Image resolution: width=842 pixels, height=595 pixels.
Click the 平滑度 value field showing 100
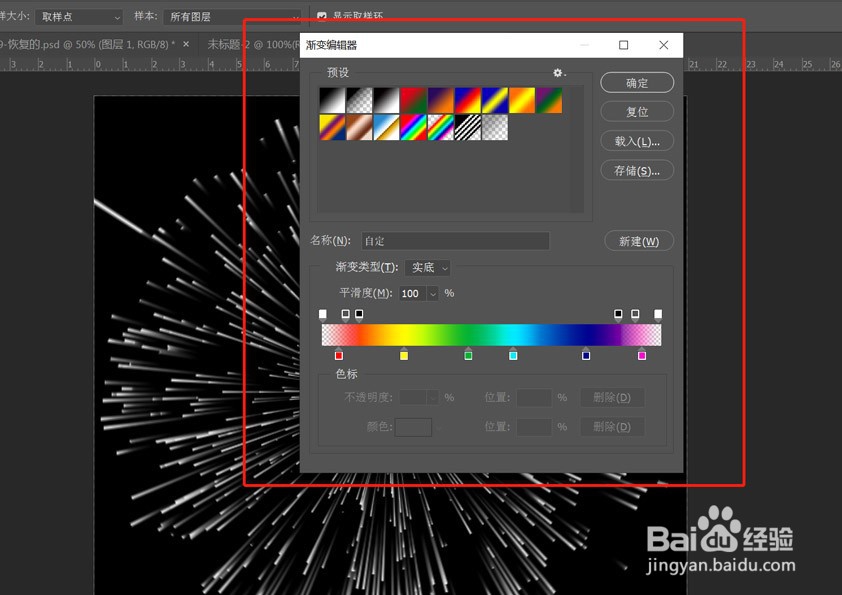(412, 293)
